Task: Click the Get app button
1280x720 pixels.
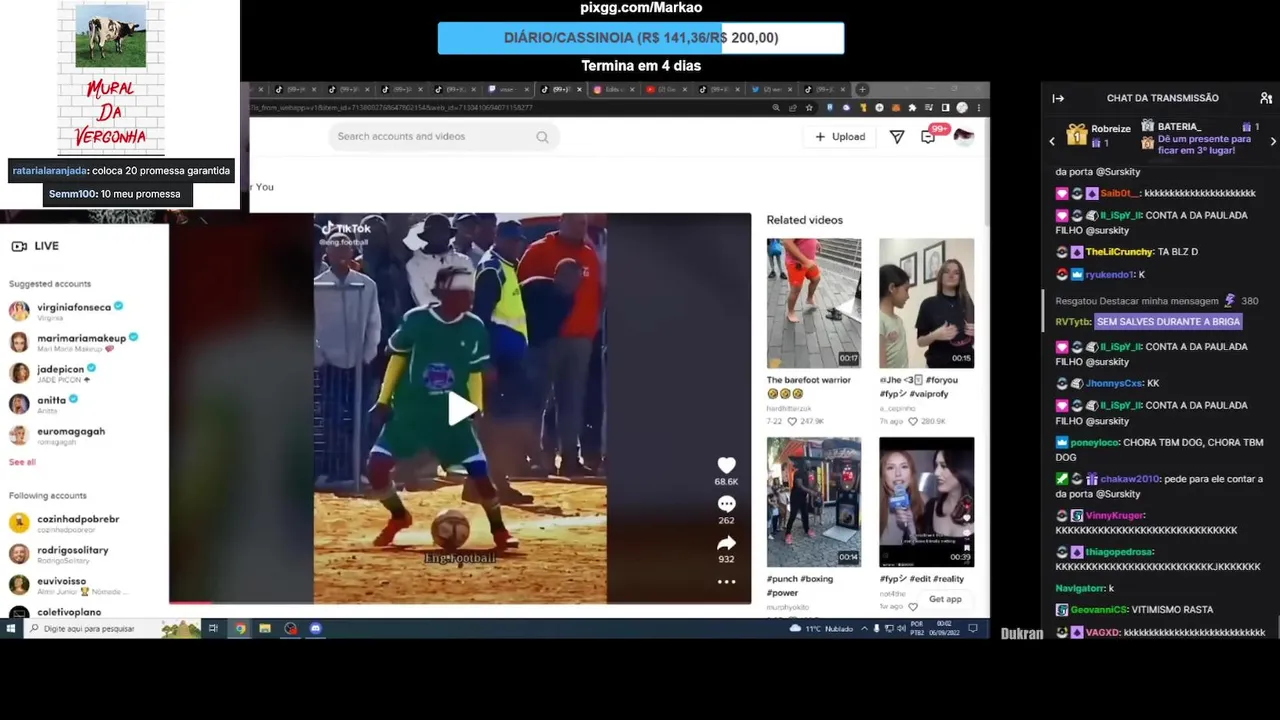Action: [945, 599]
